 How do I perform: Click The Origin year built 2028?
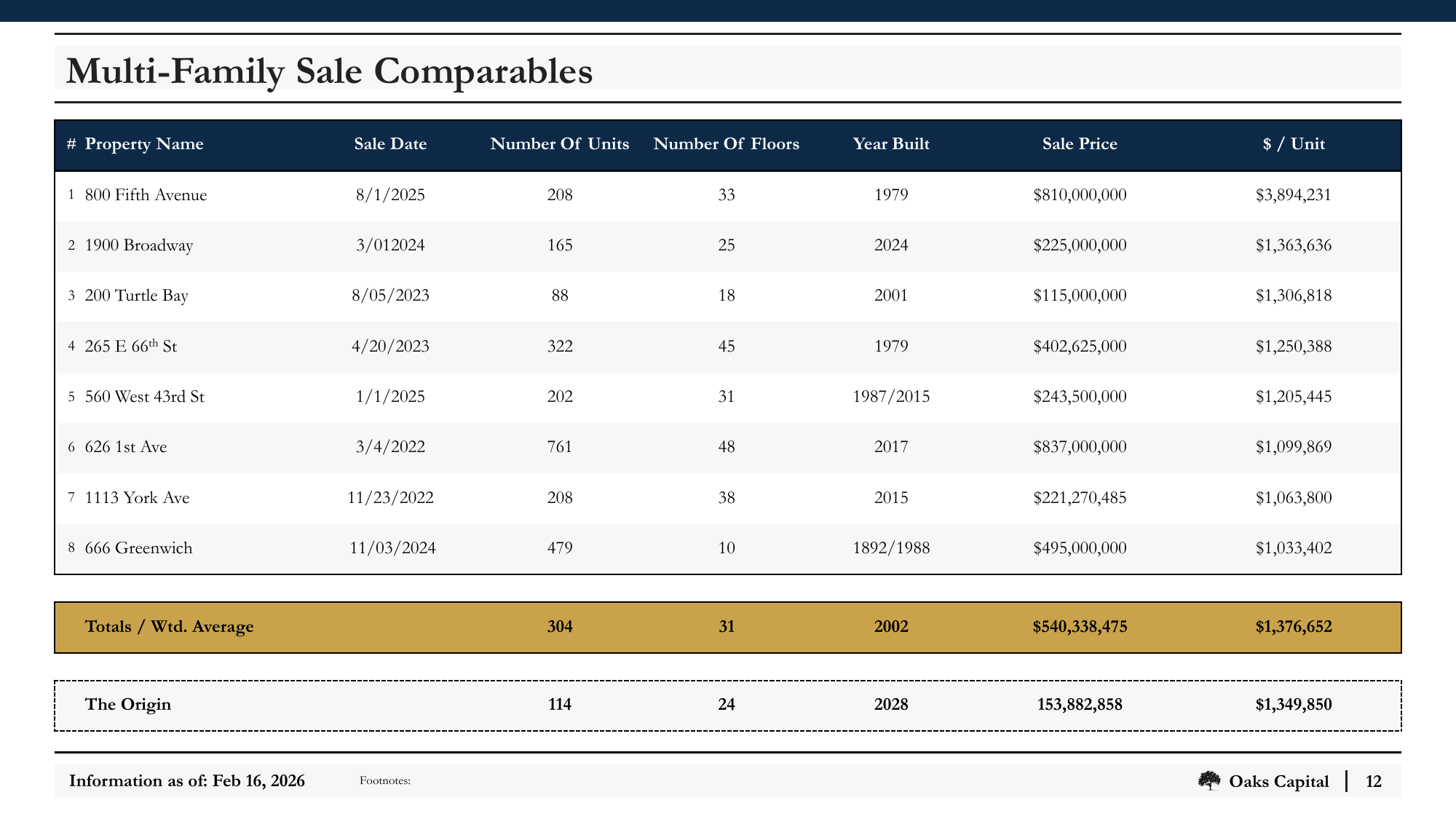891,705
